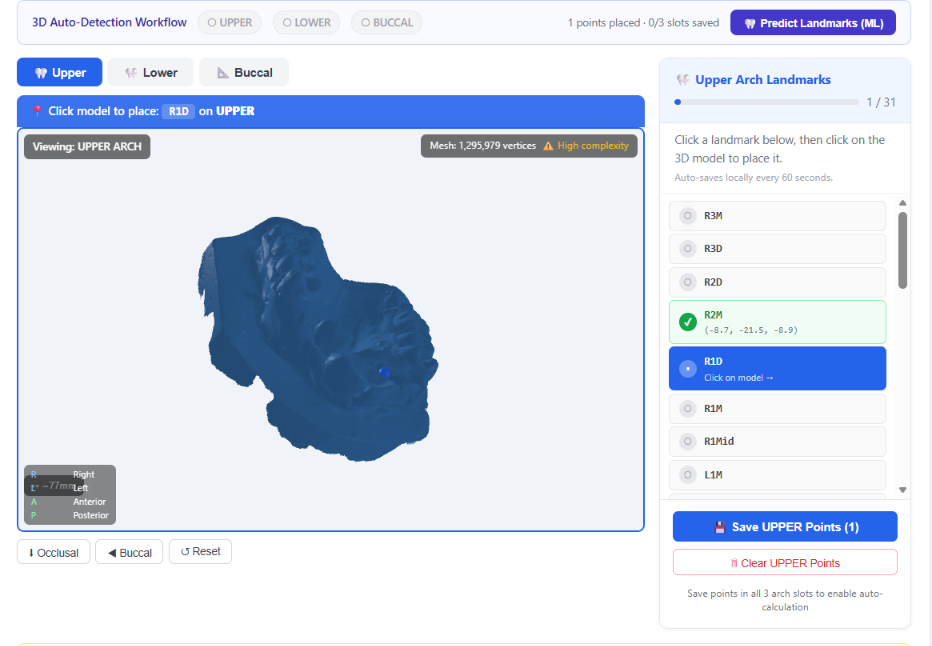Click the landmark list scrollbar thumb
Screen dimensions: 932x646
click(902, 250)
